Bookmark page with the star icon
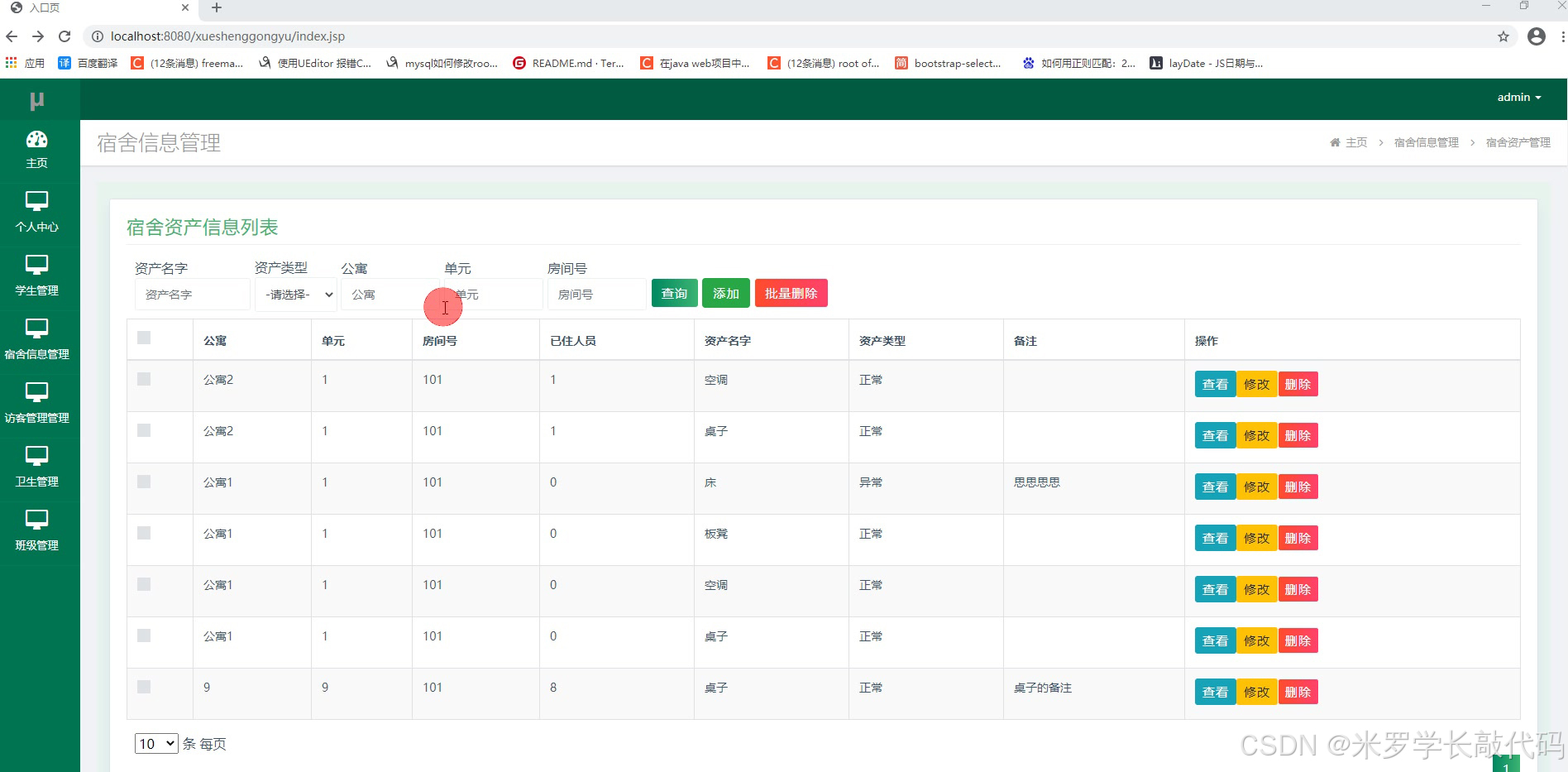Image resolution: width=1568 pixels, height=772 pixels. 1503,36
